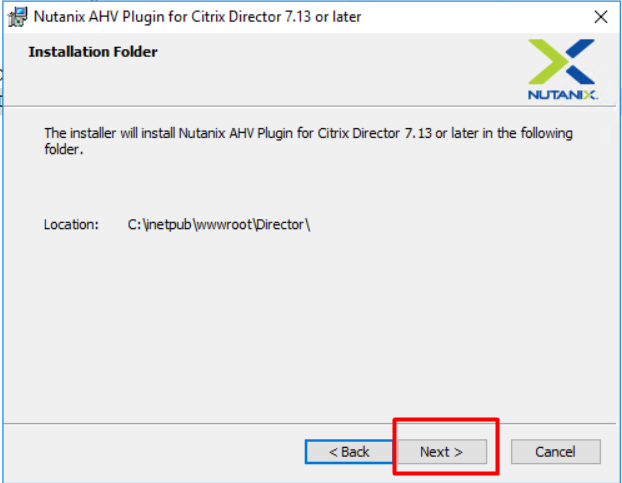Close the Nutanix AHV Plugin installer window
Viewport: 622px width, 483px height.
[601, 17]
